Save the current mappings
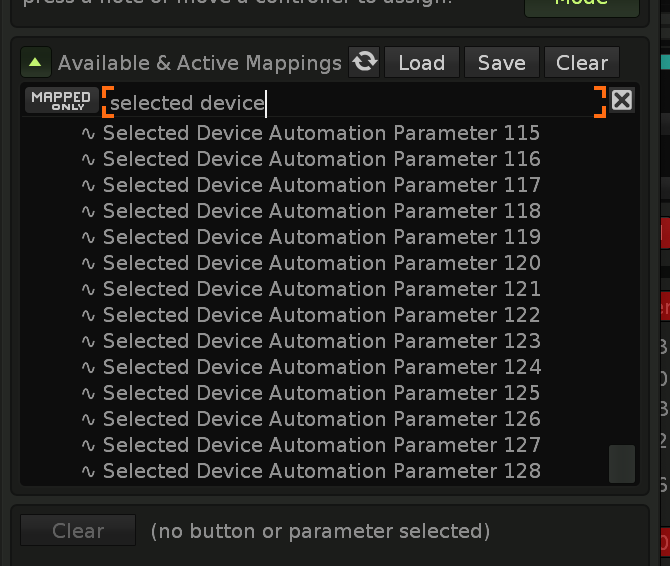670x566 pixels. 501,63
